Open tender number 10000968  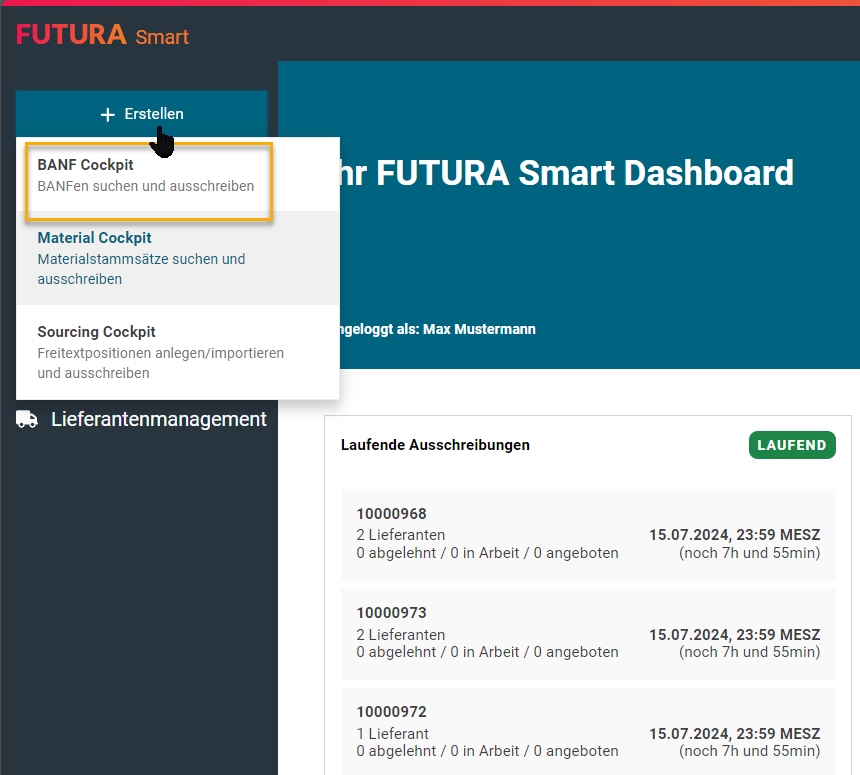(391, 515)
